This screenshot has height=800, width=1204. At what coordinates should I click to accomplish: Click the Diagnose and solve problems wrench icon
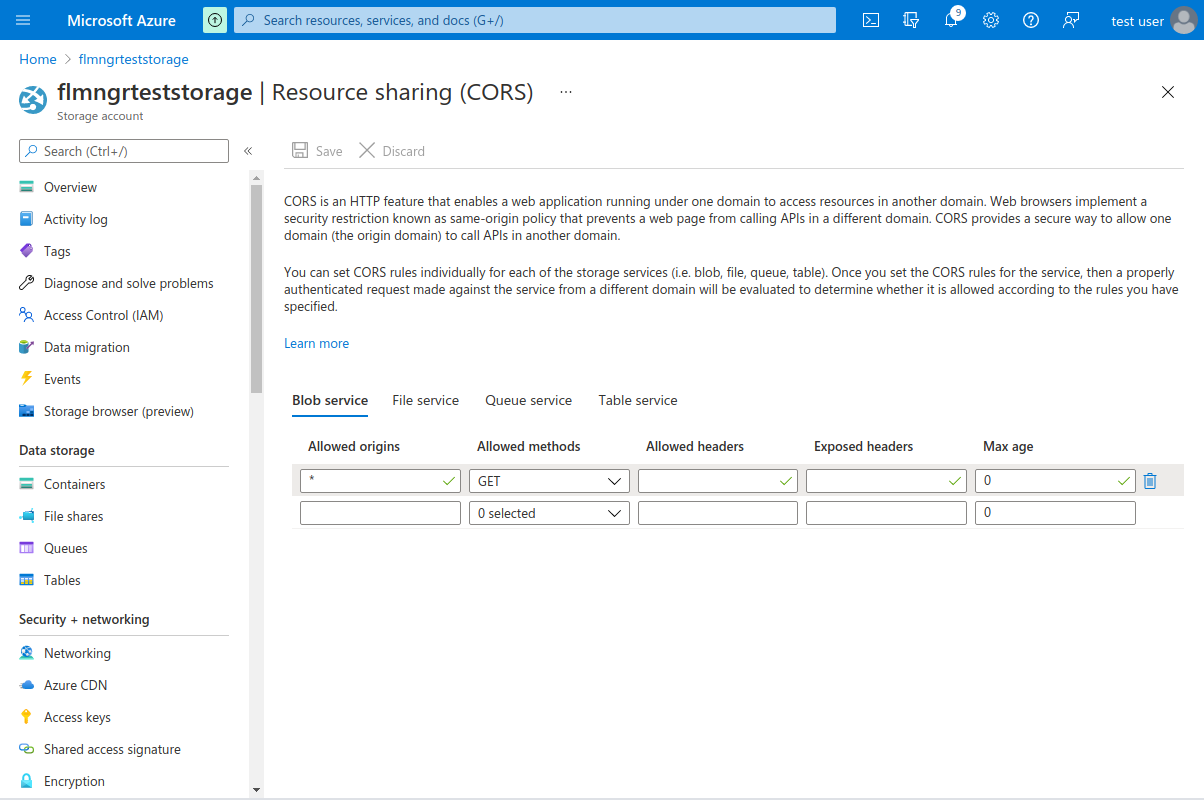click(27, 283)
